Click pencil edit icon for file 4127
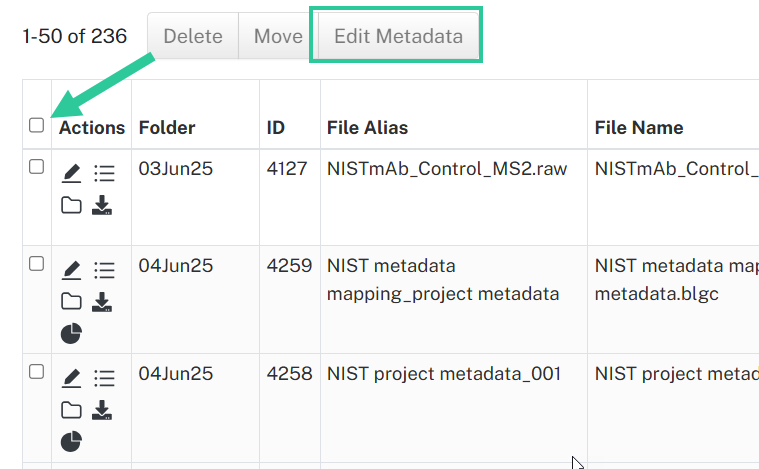 click(x=71, y=173)
